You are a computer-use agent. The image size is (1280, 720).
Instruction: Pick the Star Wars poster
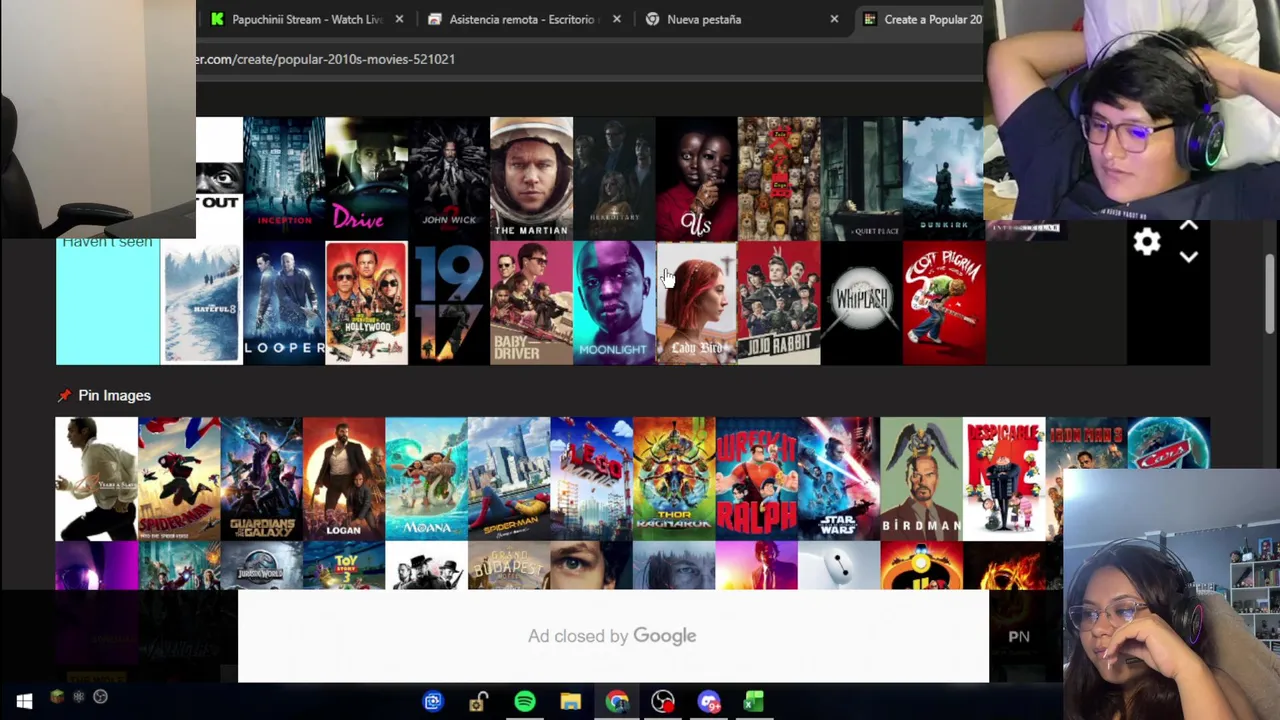839,479
